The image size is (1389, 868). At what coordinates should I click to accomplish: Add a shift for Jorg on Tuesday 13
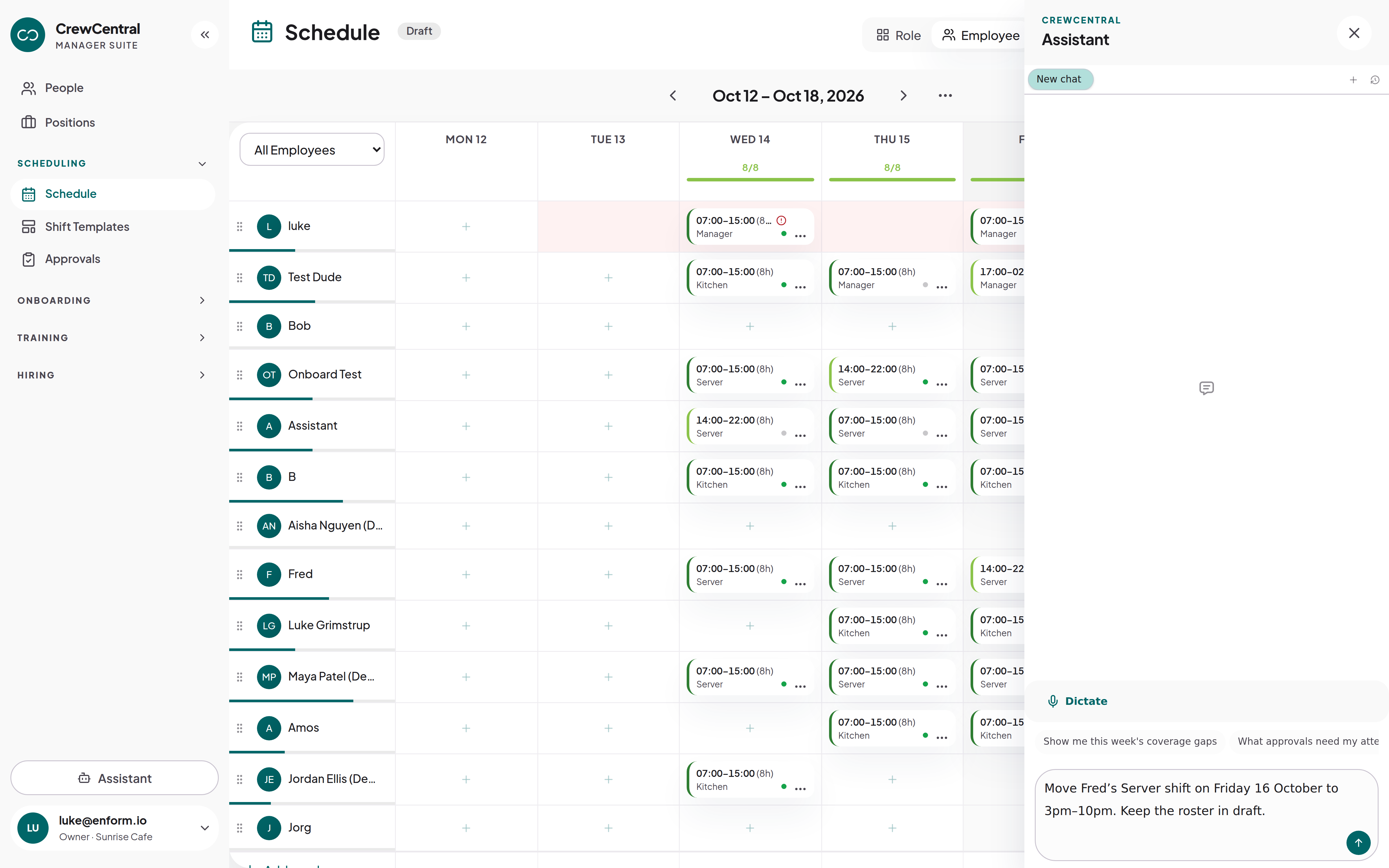coord(608,828)
